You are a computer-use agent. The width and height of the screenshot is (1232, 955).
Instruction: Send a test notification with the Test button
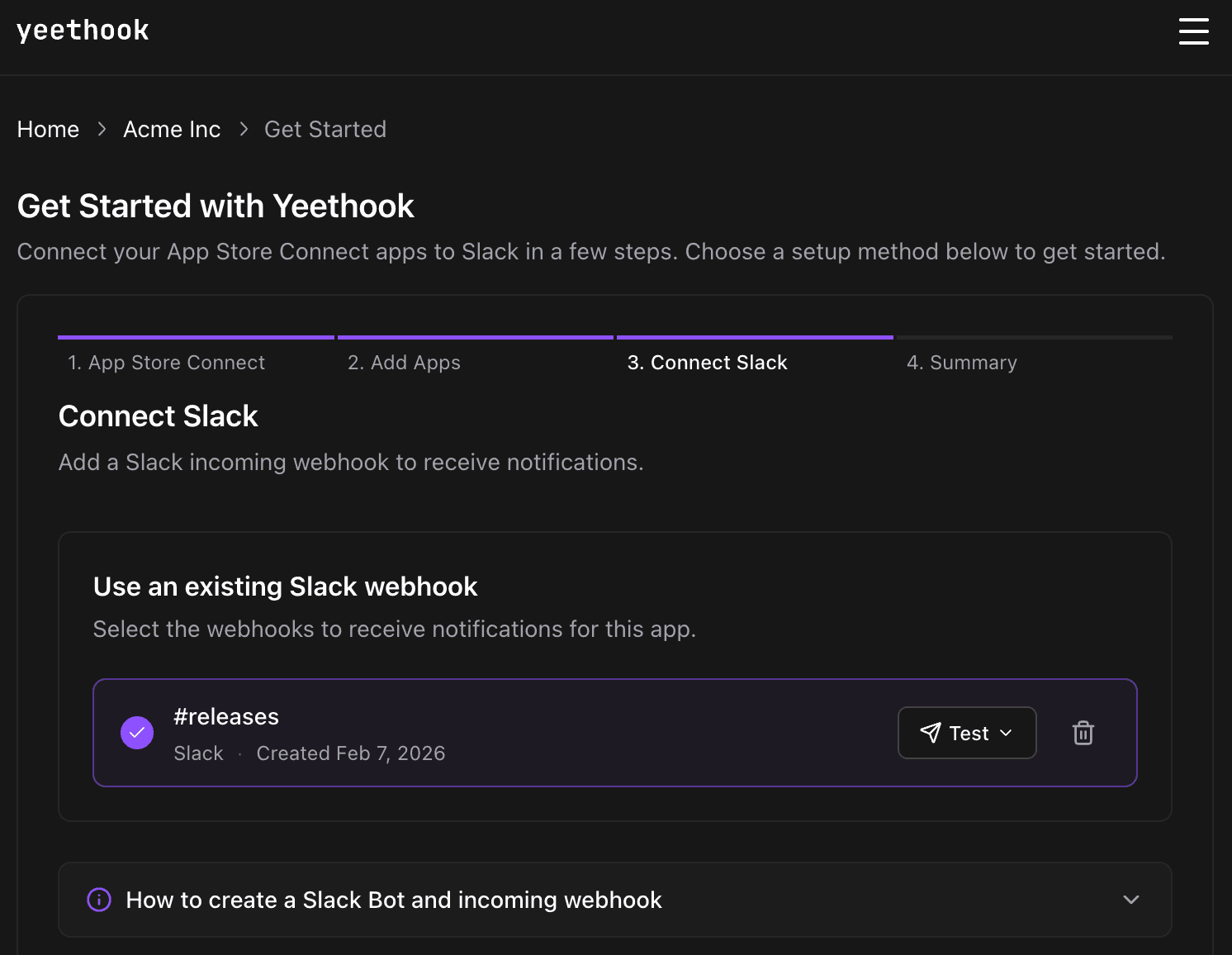[x=967, y=733]
